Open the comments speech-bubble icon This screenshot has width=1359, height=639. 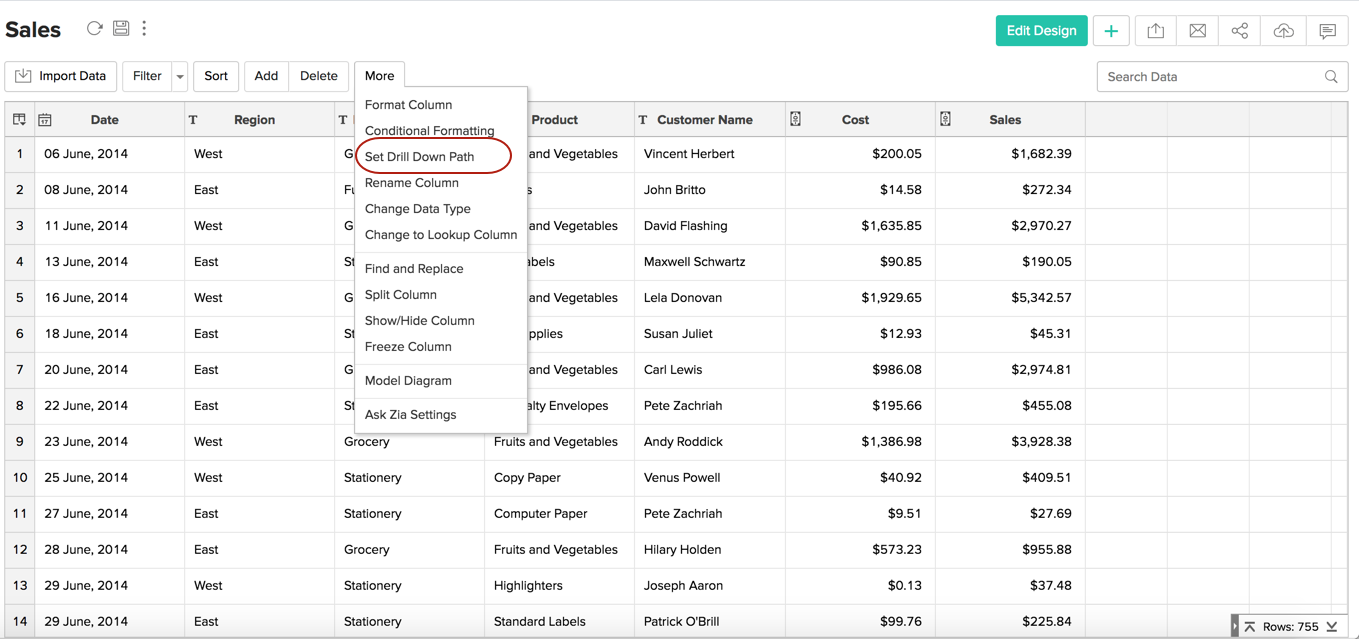(1327, 31)
